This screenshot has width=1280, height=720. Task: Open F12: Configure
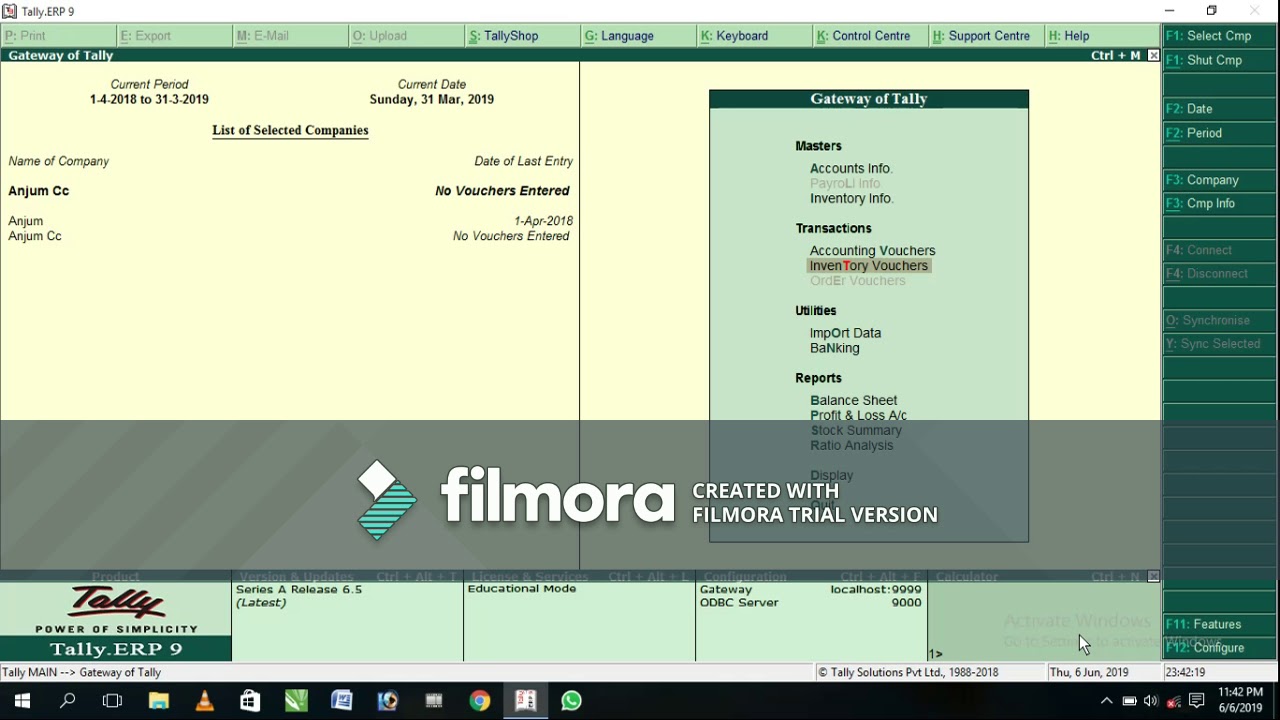click(x=1220, y=648)
